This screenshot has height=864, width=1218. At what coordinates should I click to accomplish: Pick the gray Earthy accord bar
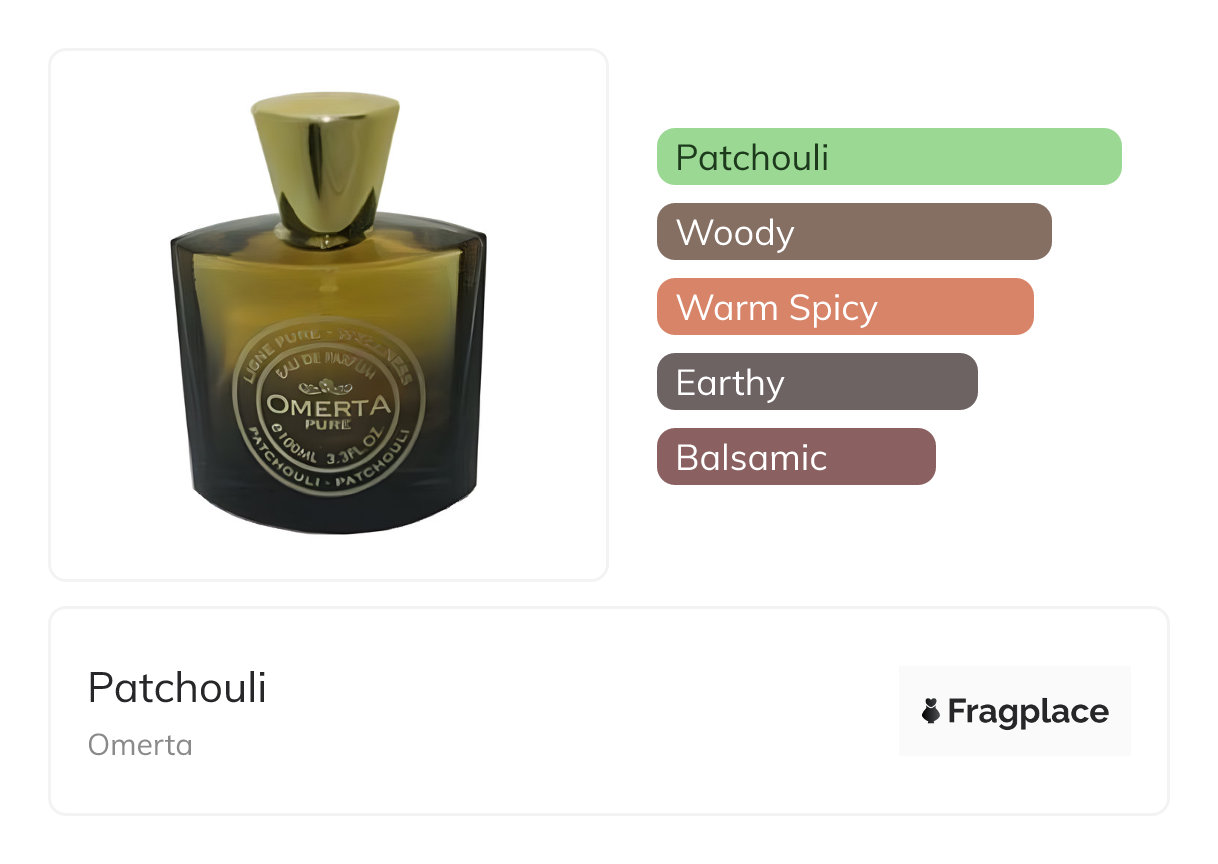pyautogui.click(x=817, y=382)
